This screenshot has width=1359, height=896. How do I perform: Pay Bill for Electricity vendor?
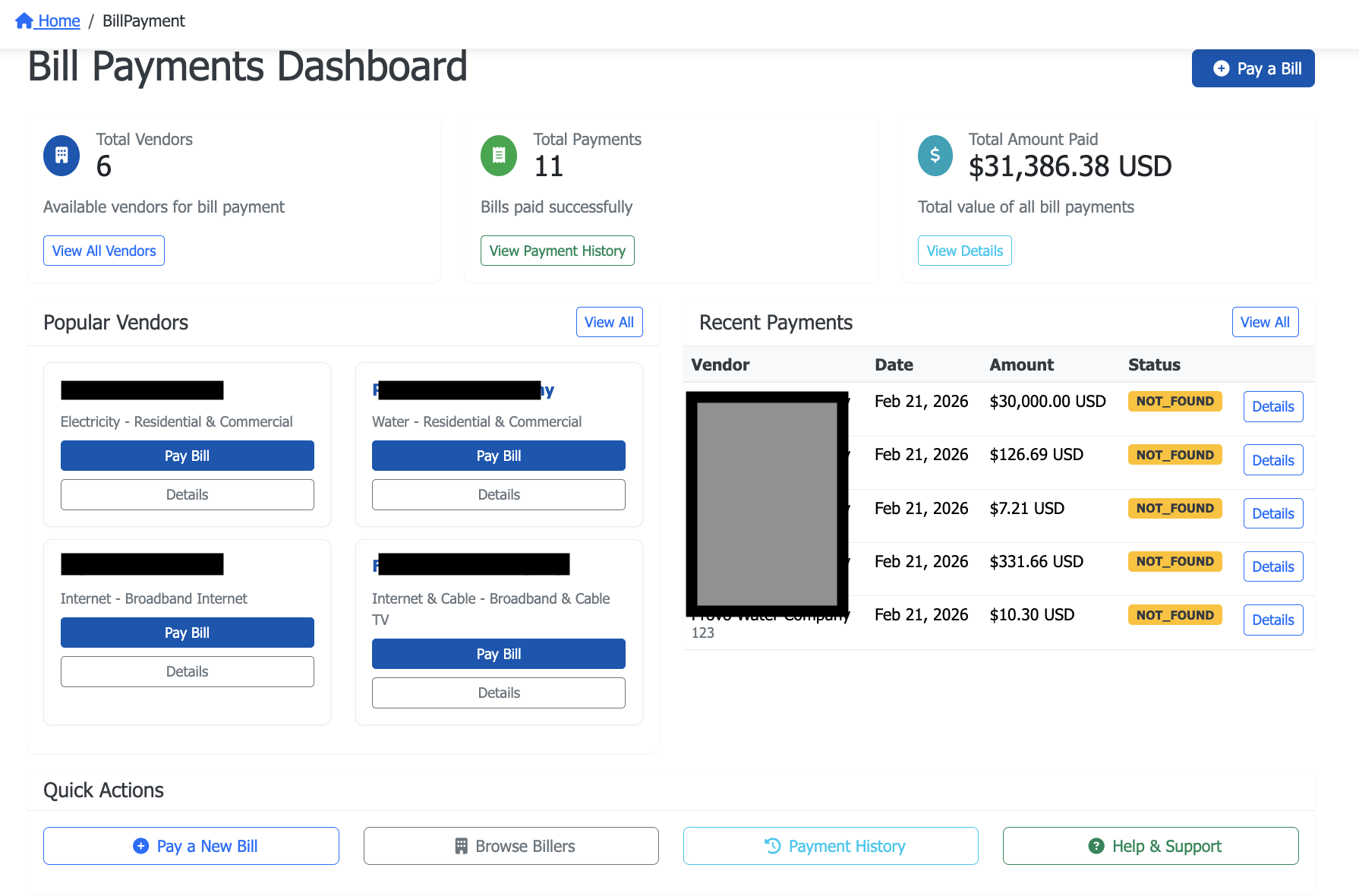[x=187, y=456]
